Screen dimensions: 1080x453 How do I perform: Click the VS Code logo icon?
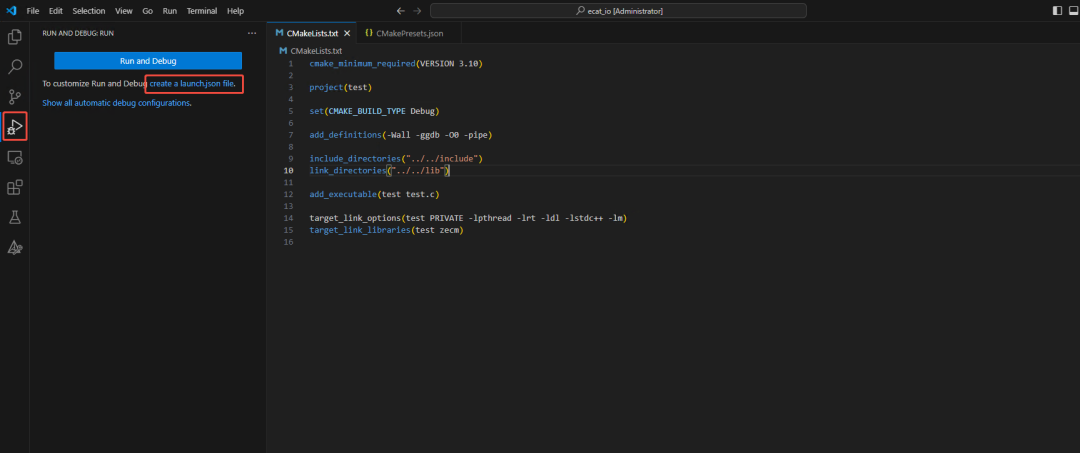(x=11, y=11)
